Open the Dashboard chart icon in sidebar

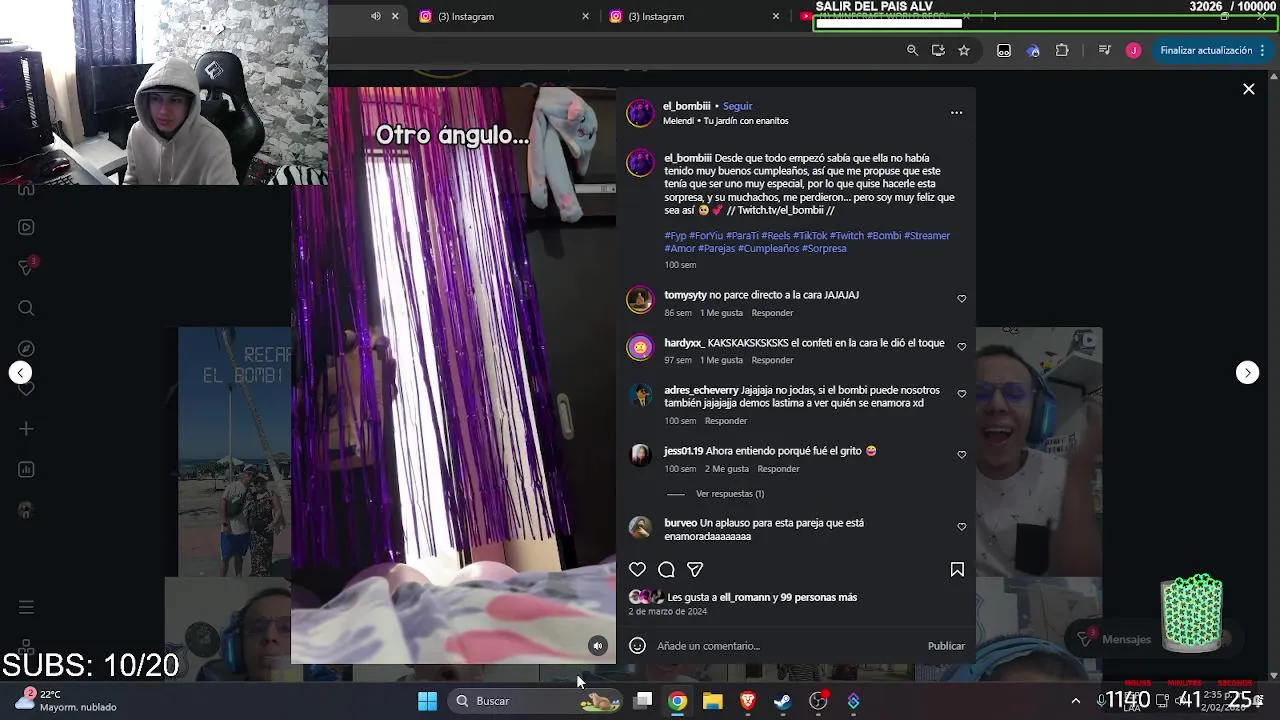27,469
